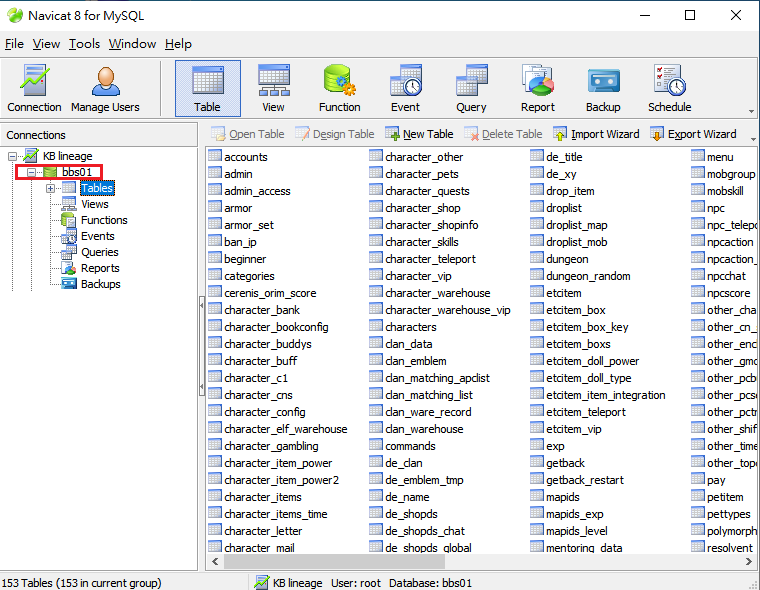The width and height of the screenshot is (760, 590).
Task: Select the Table toolbar button
Action: (207, 88)
